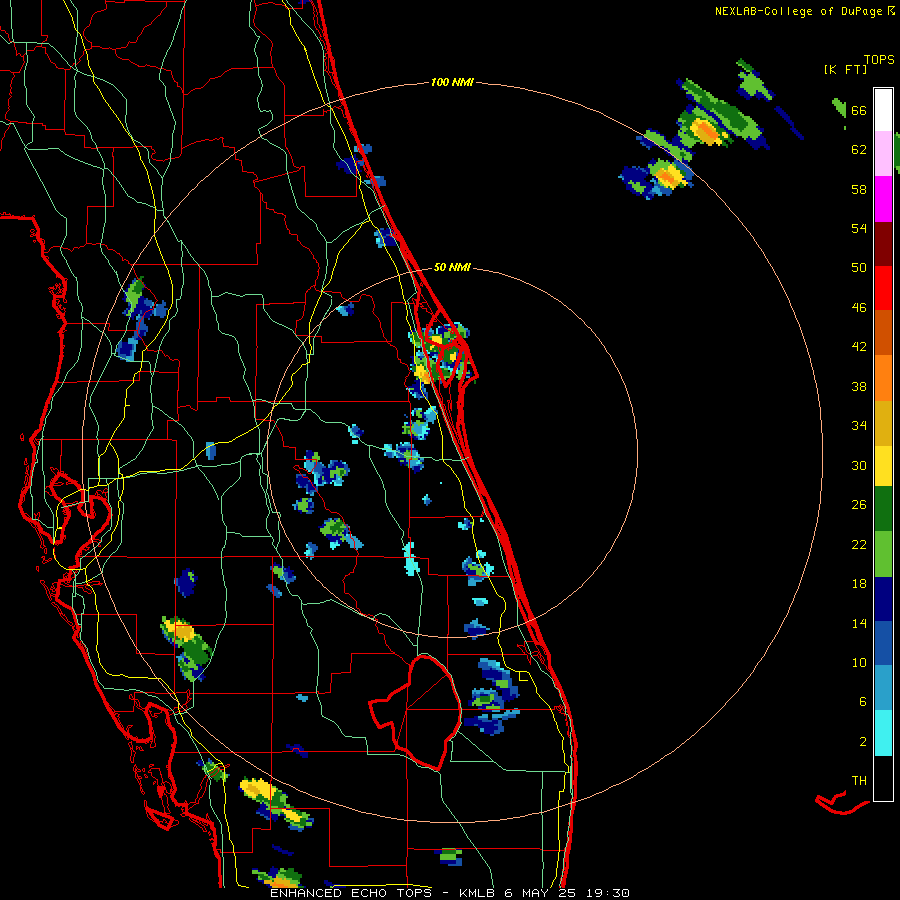Screen dimensions: 900x900
Task: Click the 50 NMI range ring label
Action: [452, 267]
